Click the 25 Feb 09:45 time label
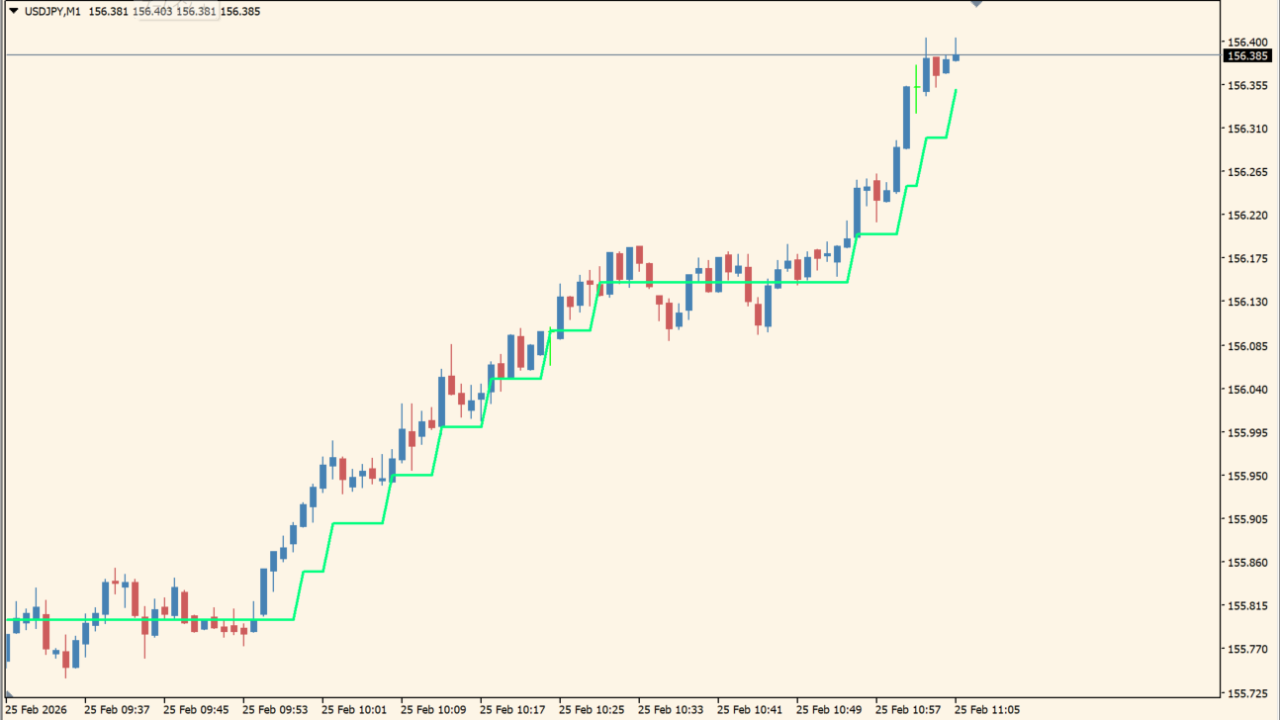The image size is (1280, 720). pyautogui.click(x=196, y=710)
